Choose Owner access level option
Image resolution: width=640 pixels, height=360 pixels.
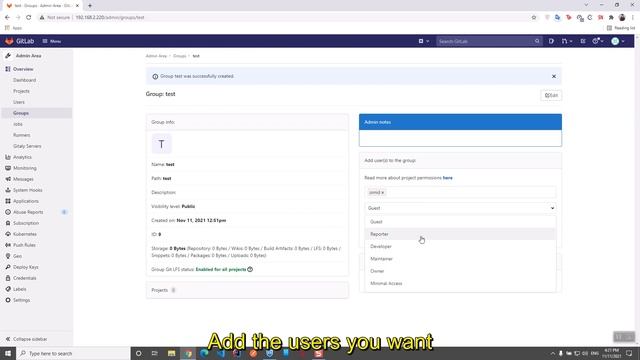click(460, 271)
